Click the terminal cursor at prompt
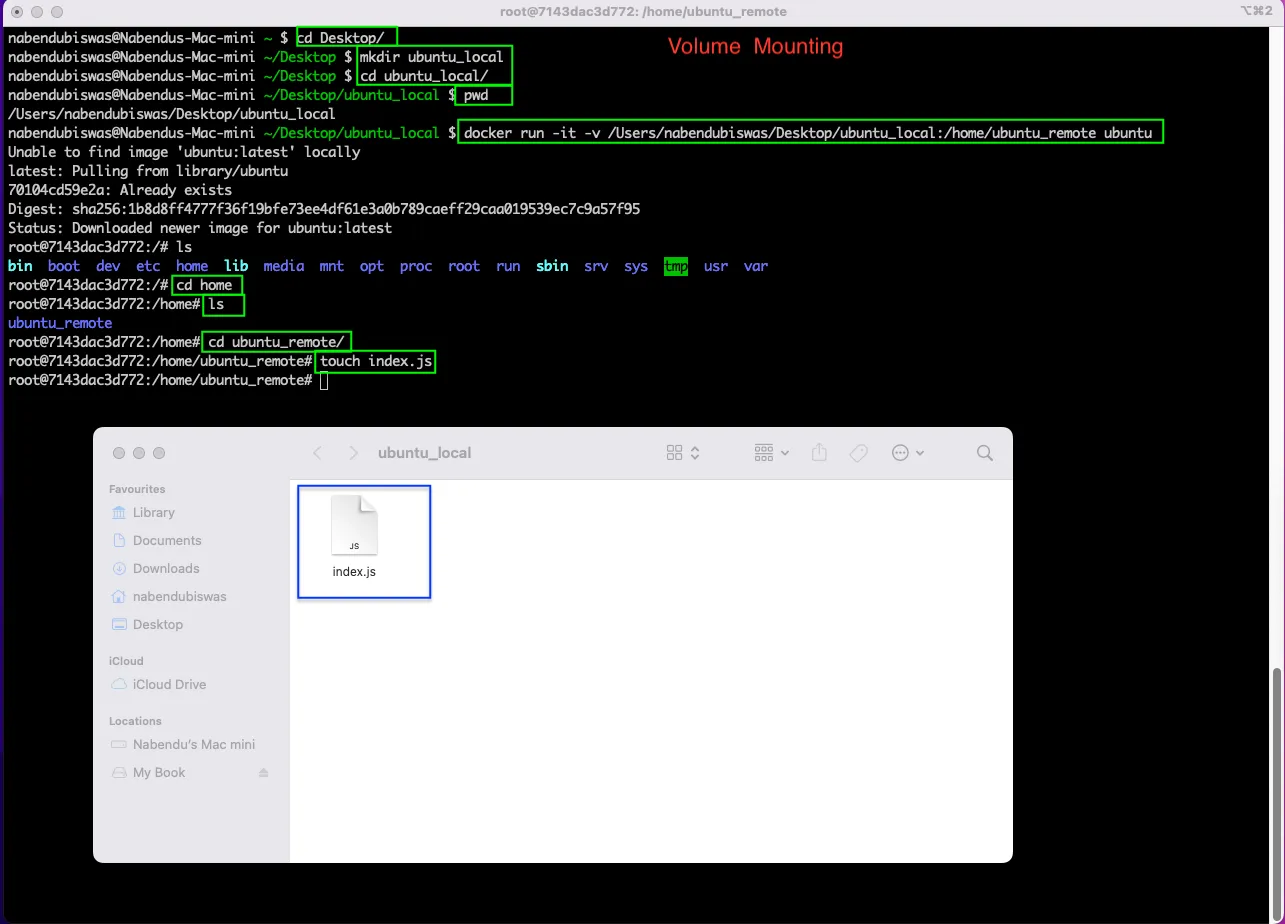The width and height of the screenshot is (1285, 924). click(324, 381)
